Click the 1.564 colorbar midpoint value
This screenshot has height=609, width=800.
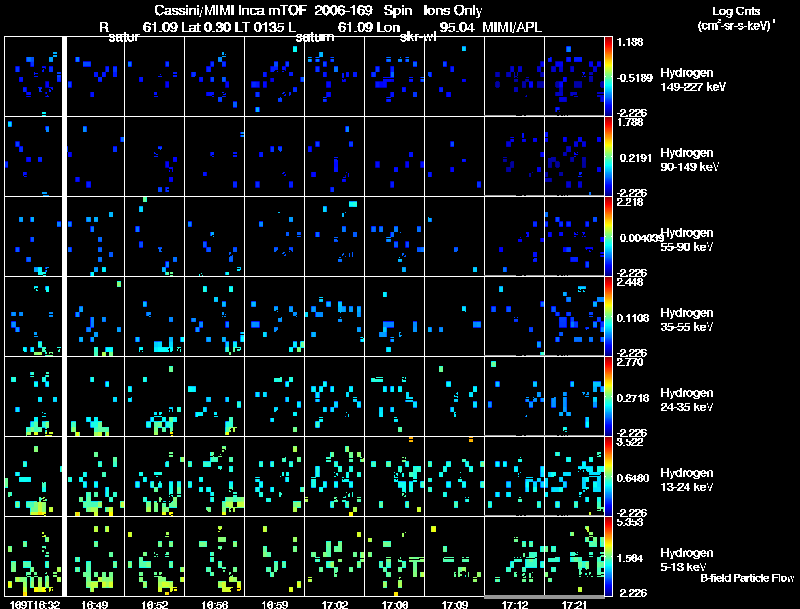[x=630, y=559]
